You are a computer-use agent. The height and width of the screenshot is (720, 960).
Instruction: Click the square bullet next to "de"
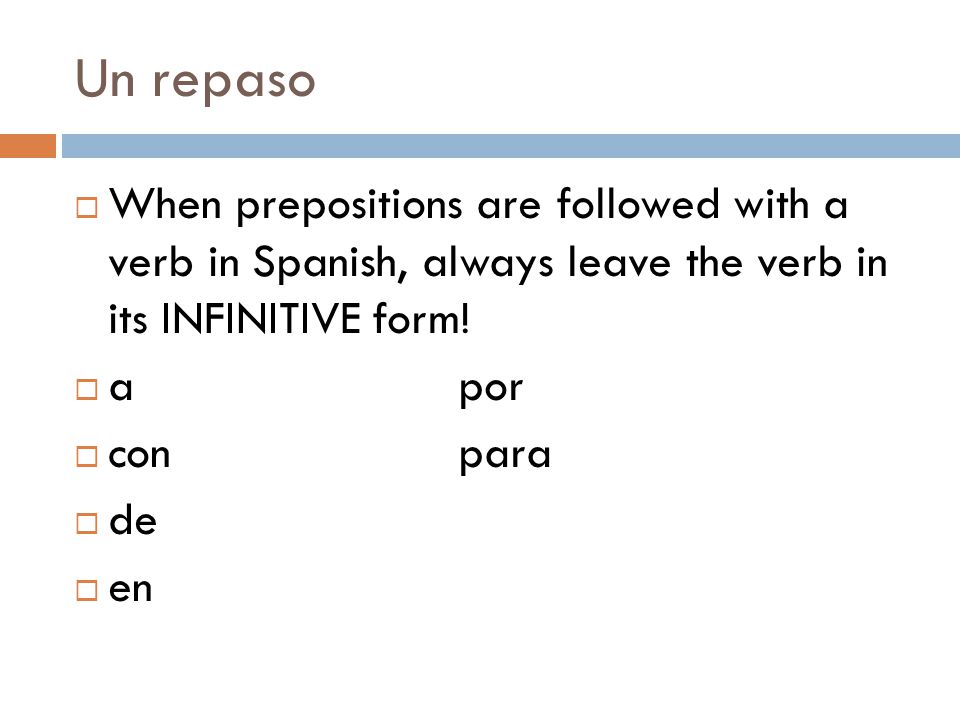[x=87, y=523]
